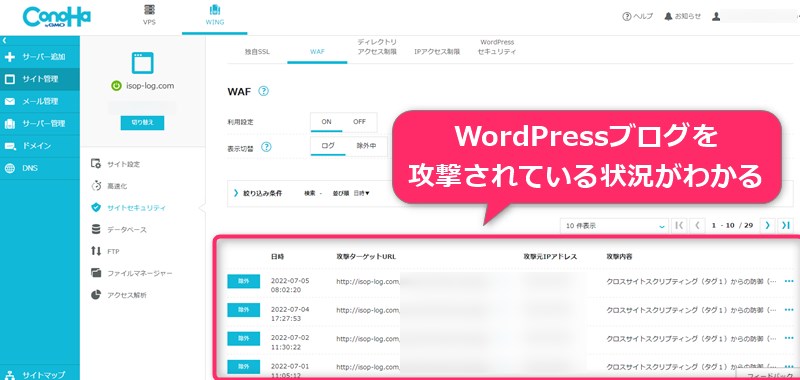Open FTP arrows icon
The height and width of the screenshot is (380, 800).
[x=96, y=251]
